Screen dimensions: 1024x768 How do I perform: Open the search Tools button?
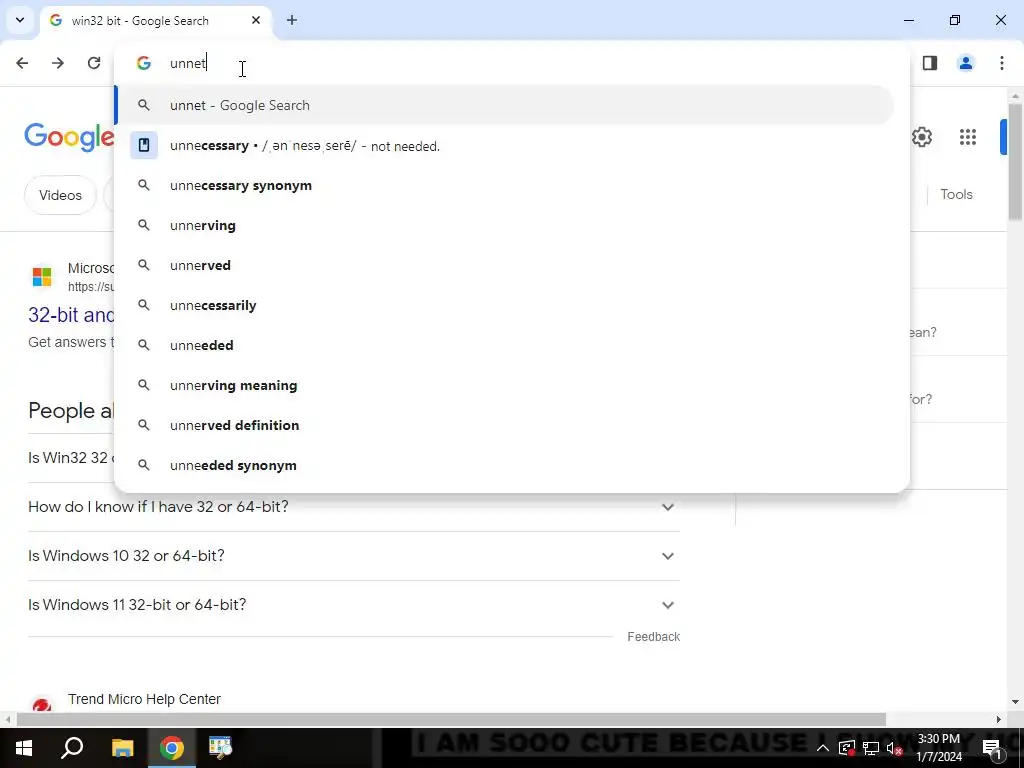956,194
